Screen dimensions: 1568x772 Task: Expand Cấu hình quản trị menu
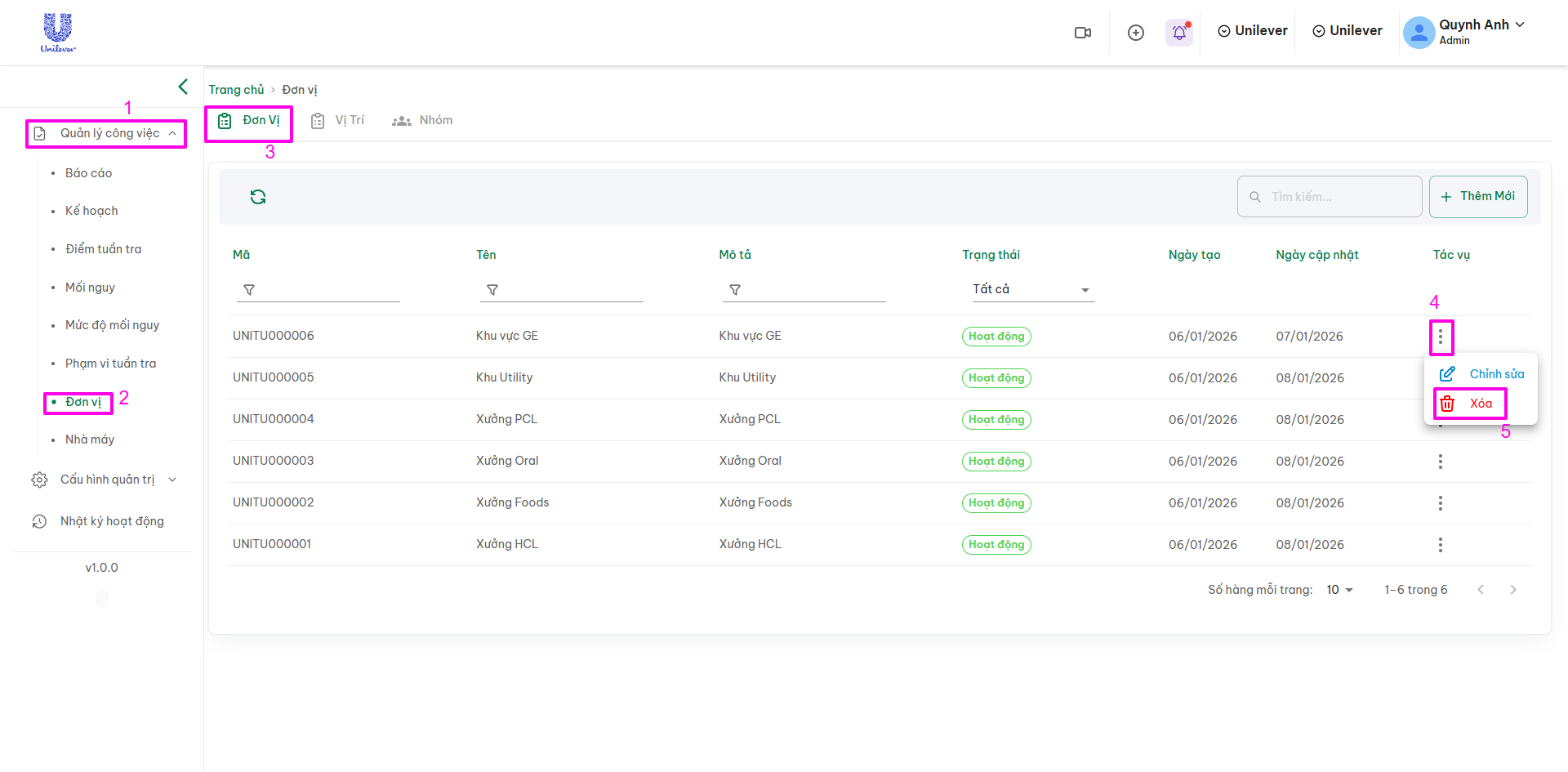[x=105, y=480]
